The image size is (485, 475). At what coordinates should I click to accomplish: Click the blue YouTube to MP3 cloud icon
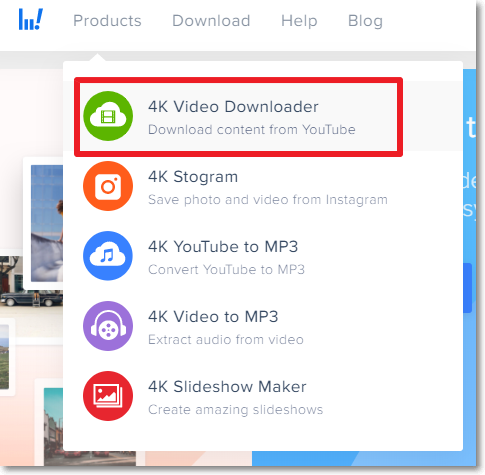[108, 256]
